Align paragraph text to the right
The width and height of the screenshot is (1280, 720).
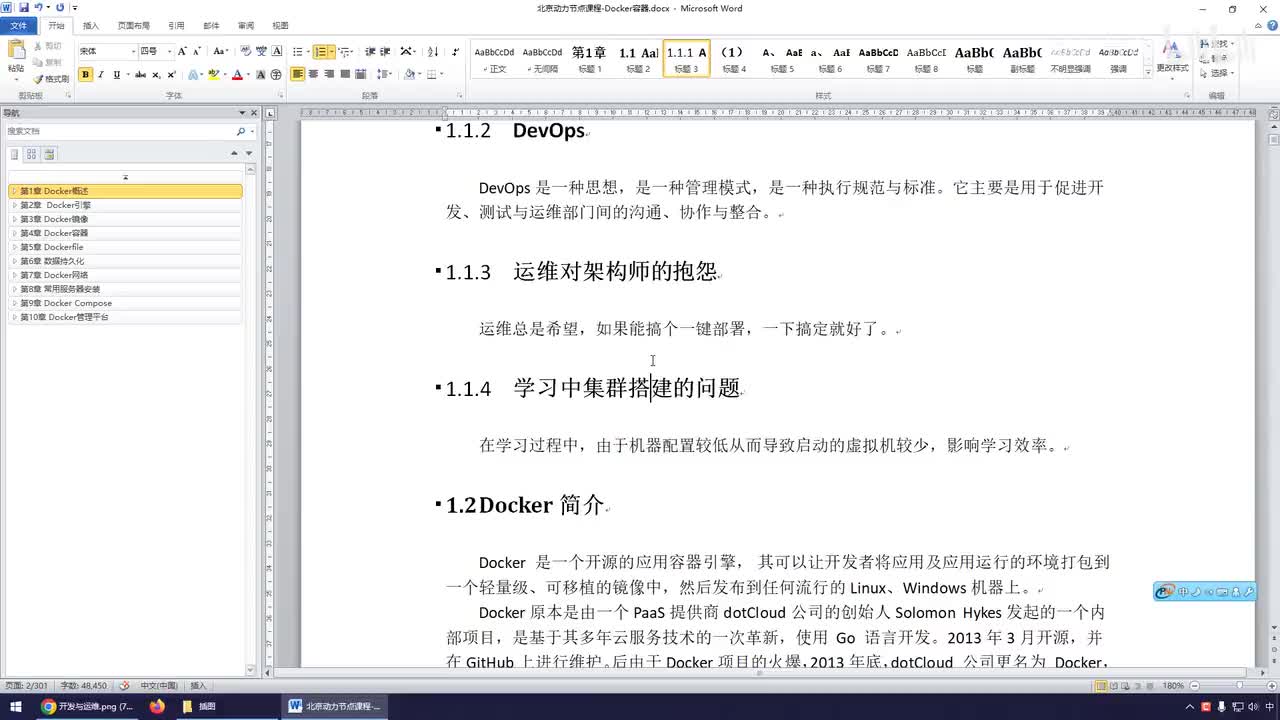pyautogui.click(x=329, y=74)
